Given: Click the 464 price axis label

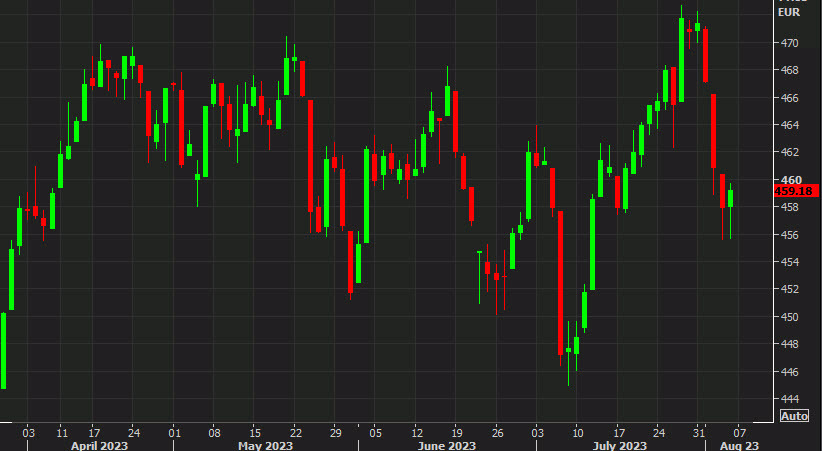Looking at the screenshot, I should click(788, 125).
